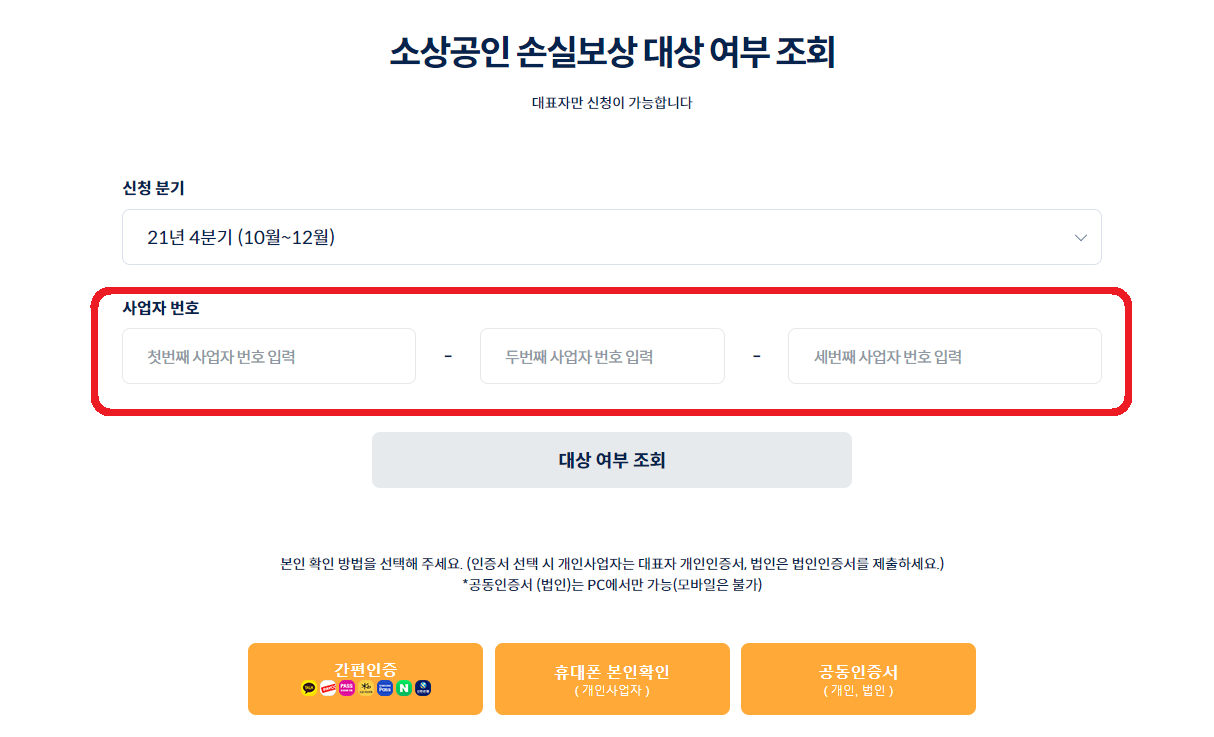Click the chevron on the quarter selector
Screen dimensions: 1214x737
point(1080,238)
